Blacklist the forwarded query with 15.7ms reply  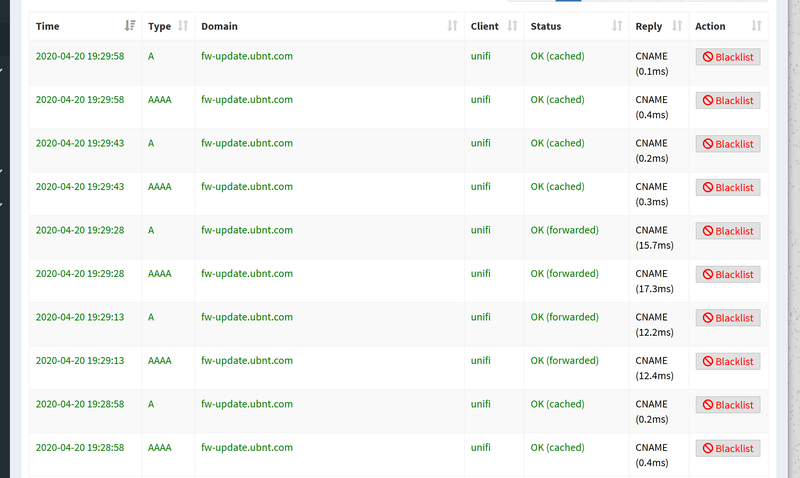pyautogui.click(x=728, y=231)
